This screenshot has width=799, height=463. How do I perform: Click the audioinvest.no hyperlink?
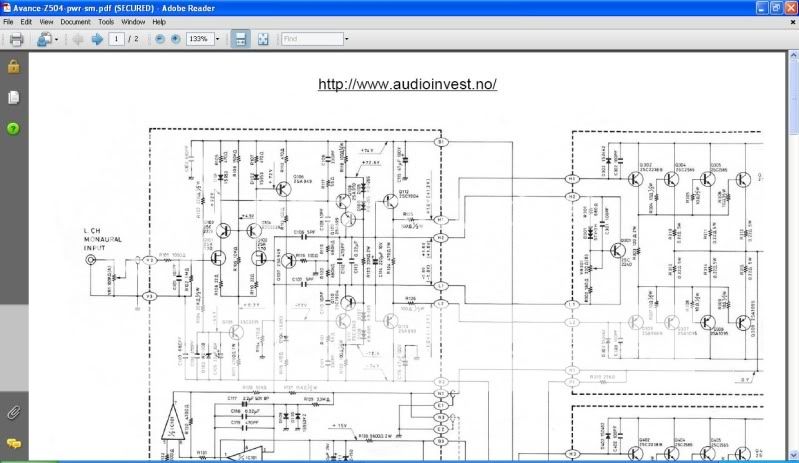(x=407, y=84)
